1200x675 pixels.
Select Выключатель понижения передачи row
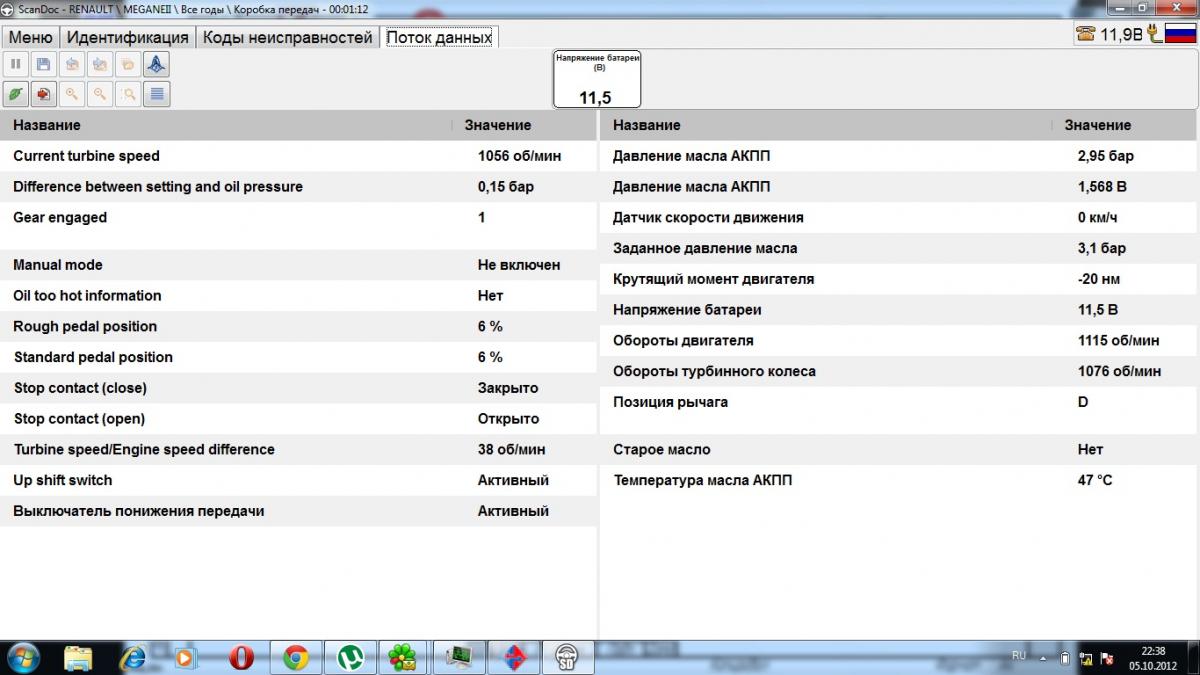(x=298, y=511)
